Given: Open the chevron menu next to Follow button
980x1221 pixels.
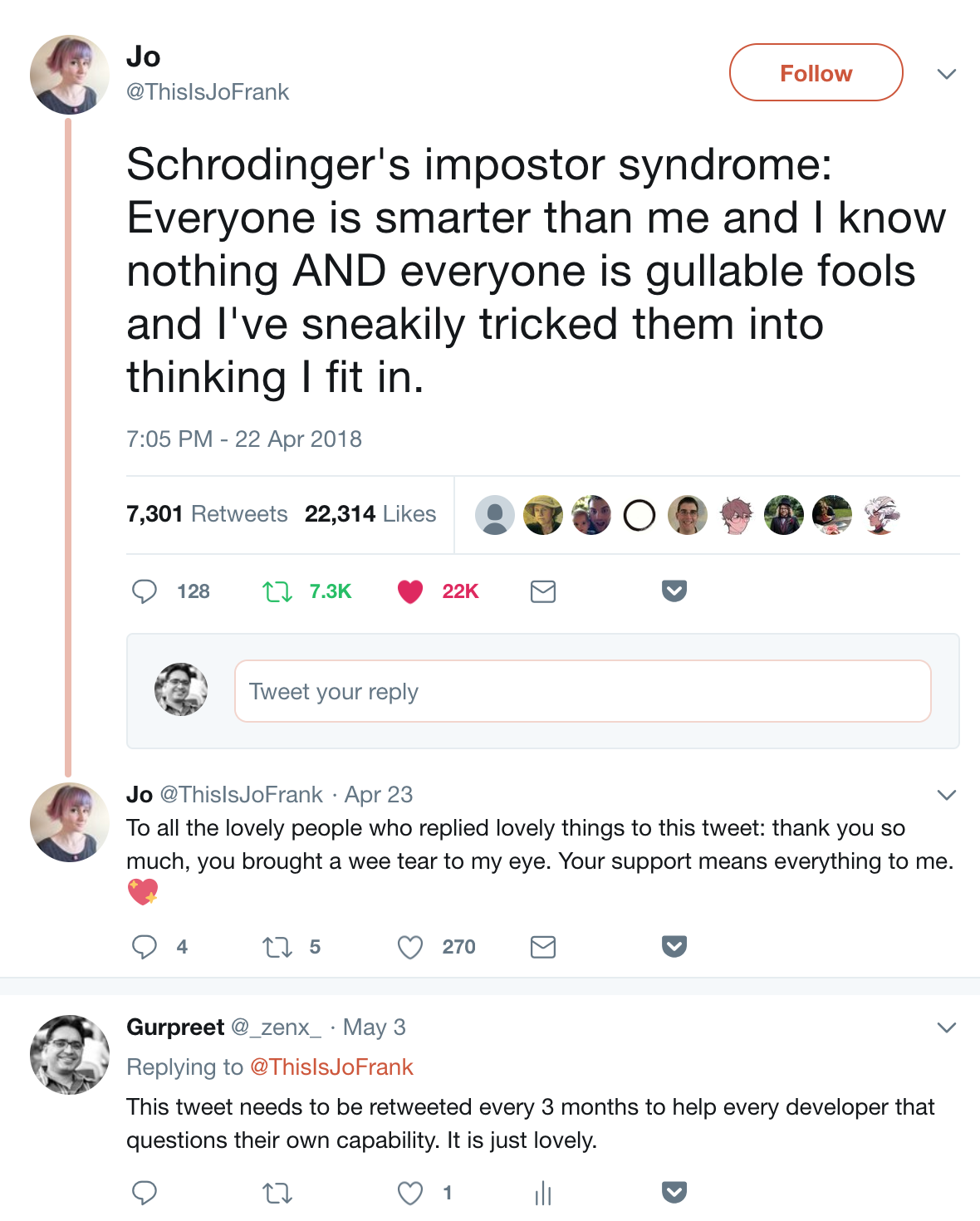Looking at the screenshot, I should (947, 74).
